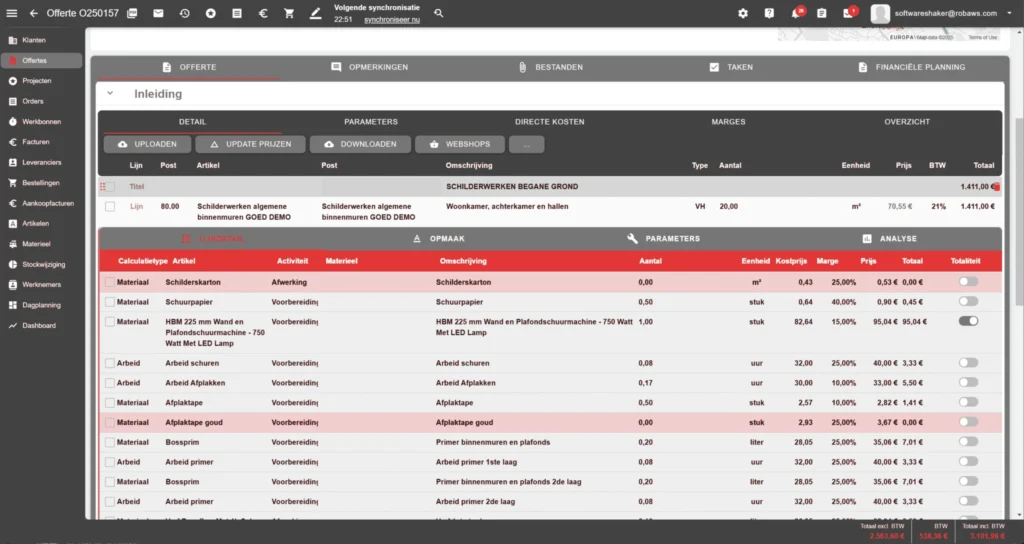The height and width of the screenshot is (544, 1024).
Task: Enable Totaliteit toggle for Schilderskarton row
Action: [x=968, y=281]
